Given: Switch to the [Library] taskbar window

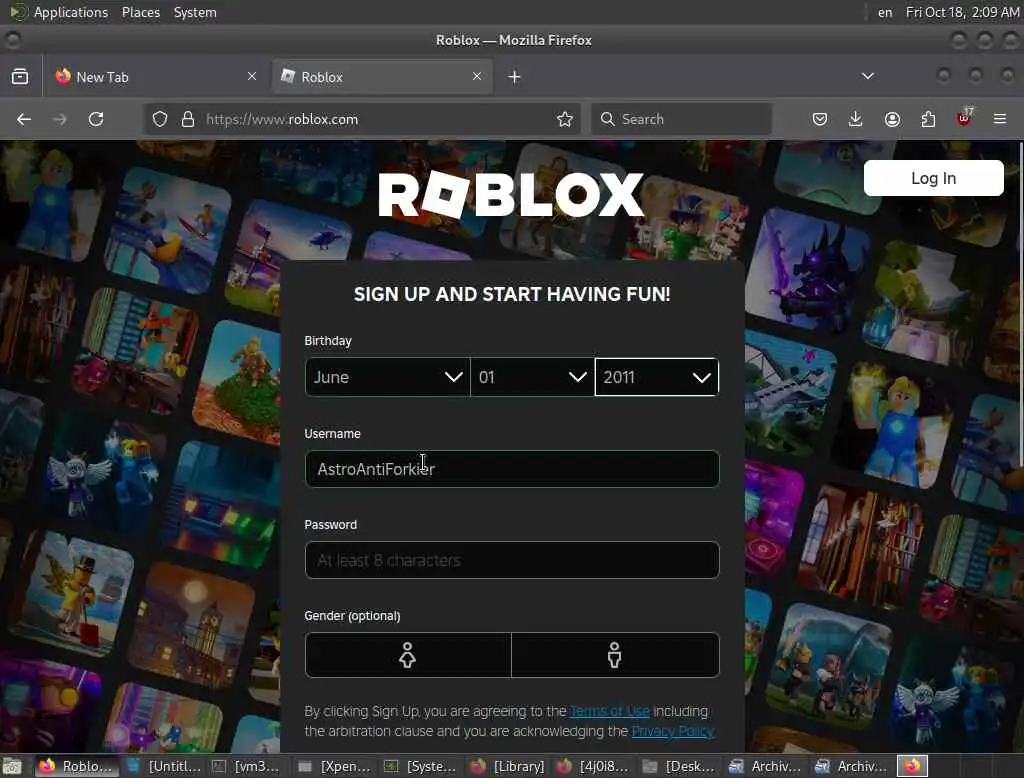Looking at the screenshot, I should pyautogui.click(x=507, y=766).
